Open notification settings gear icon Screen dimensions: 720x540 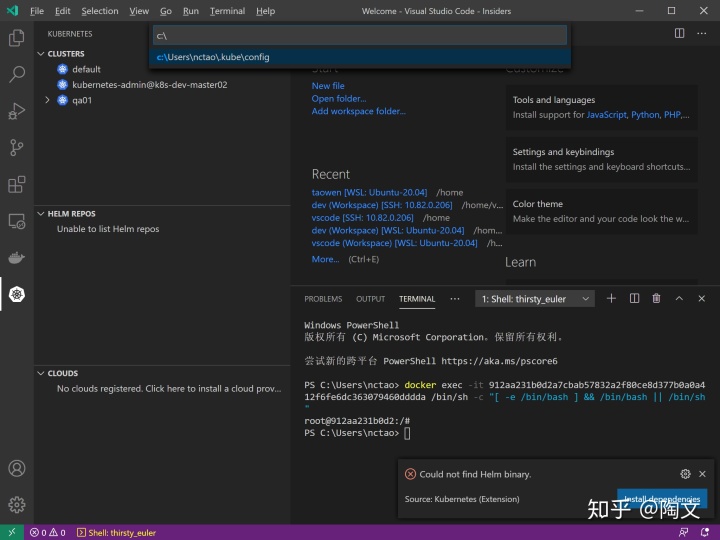point(685,474)
